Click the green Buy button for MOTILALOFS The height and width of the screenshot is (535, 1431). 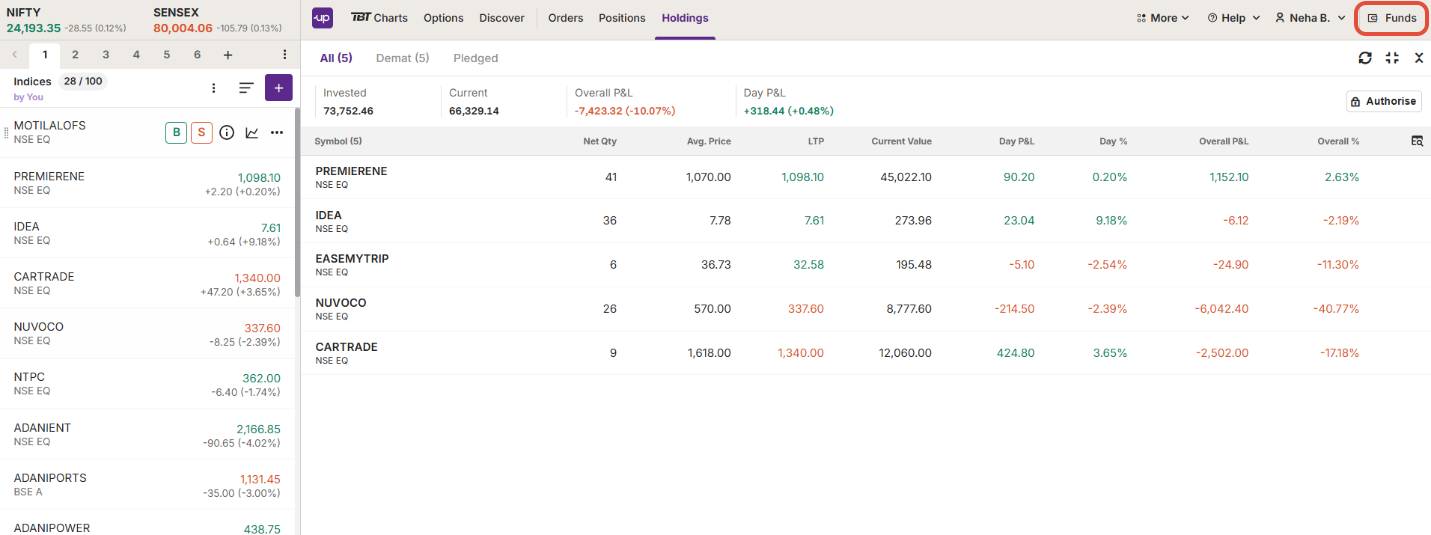coord(176,133)
